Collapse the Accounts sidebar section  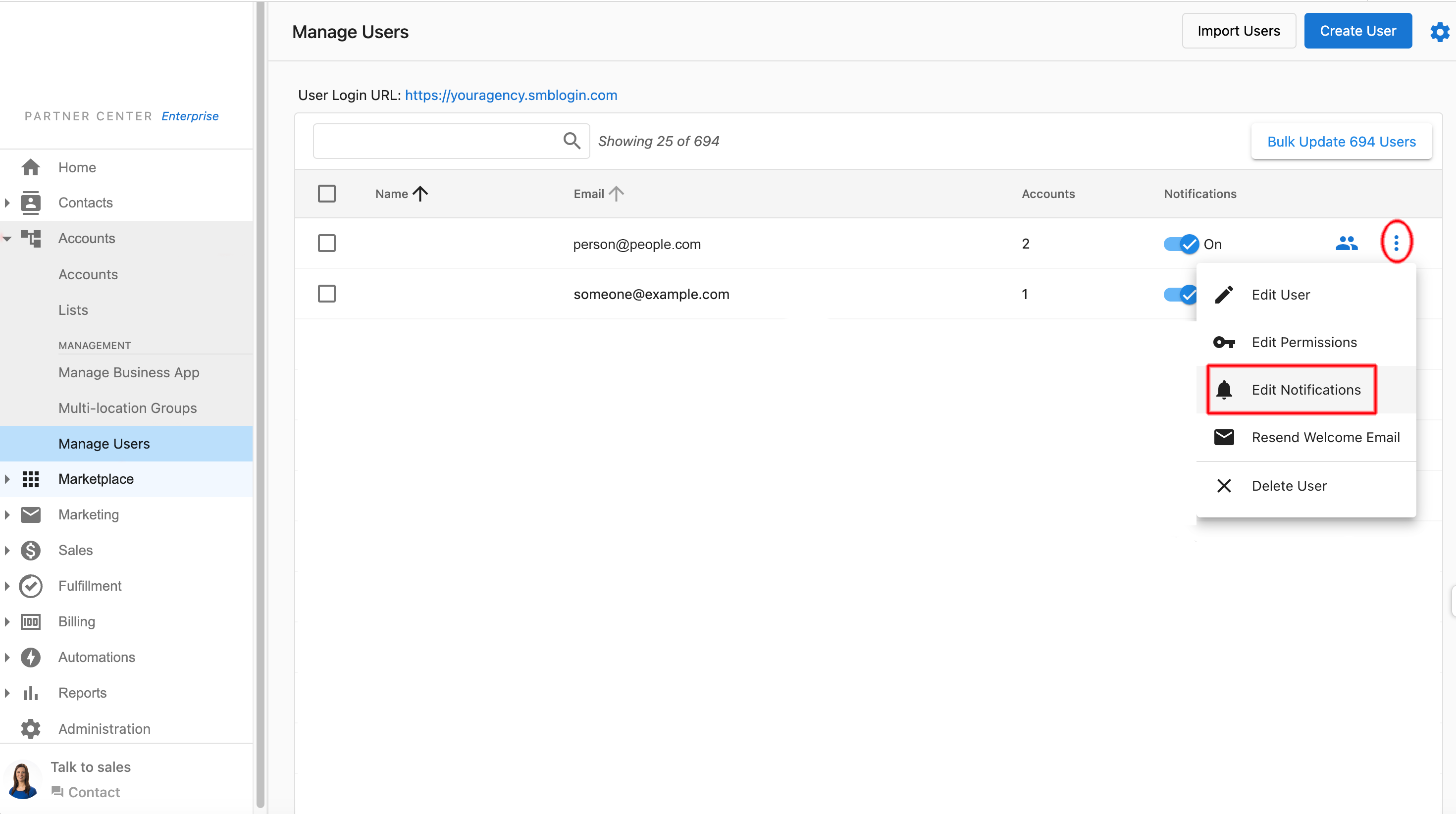7,239
